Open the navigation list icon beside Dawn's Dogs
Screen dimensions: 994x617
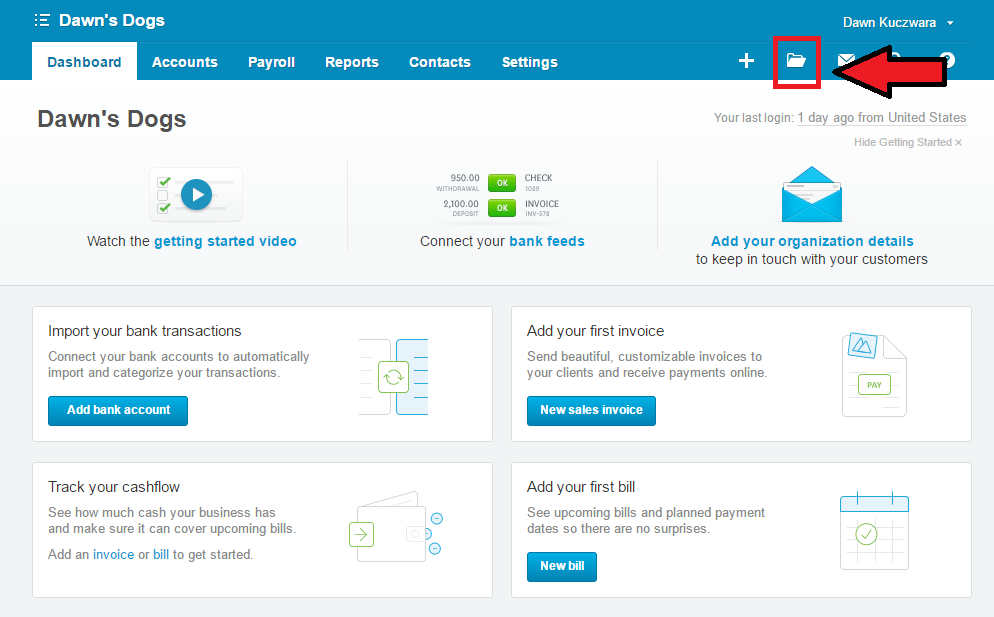(x=40, y=19)
